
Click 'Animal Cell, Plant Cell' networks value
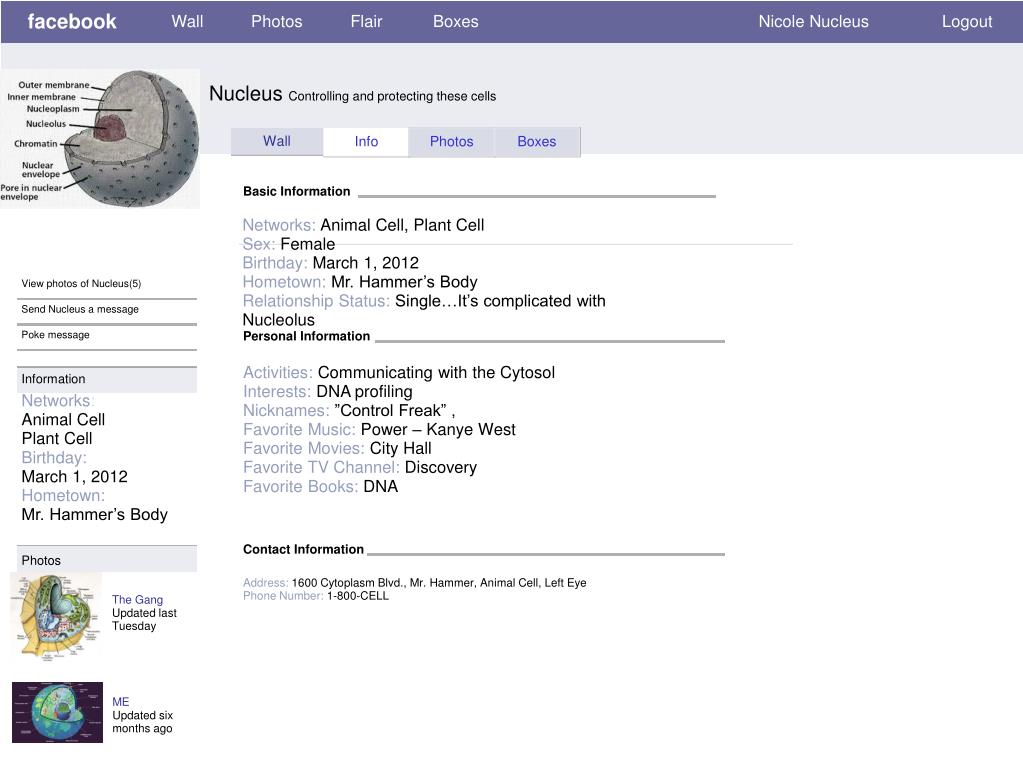(x=402, y=225)
